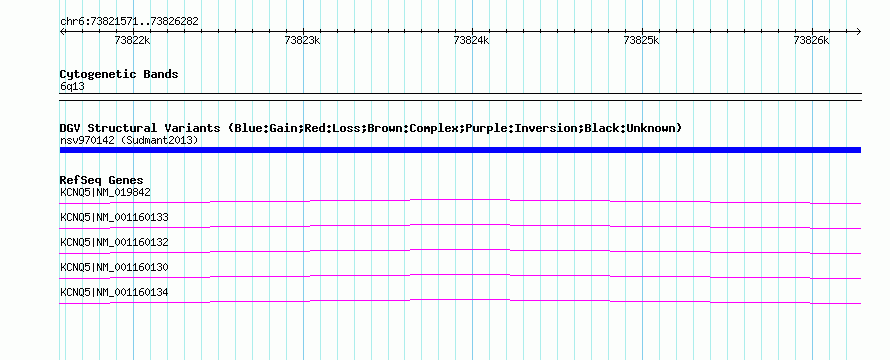
Task: Open the KCNQ5|NM_019842 transcript label
Action: pyautogui.click(x=106, y=192)
